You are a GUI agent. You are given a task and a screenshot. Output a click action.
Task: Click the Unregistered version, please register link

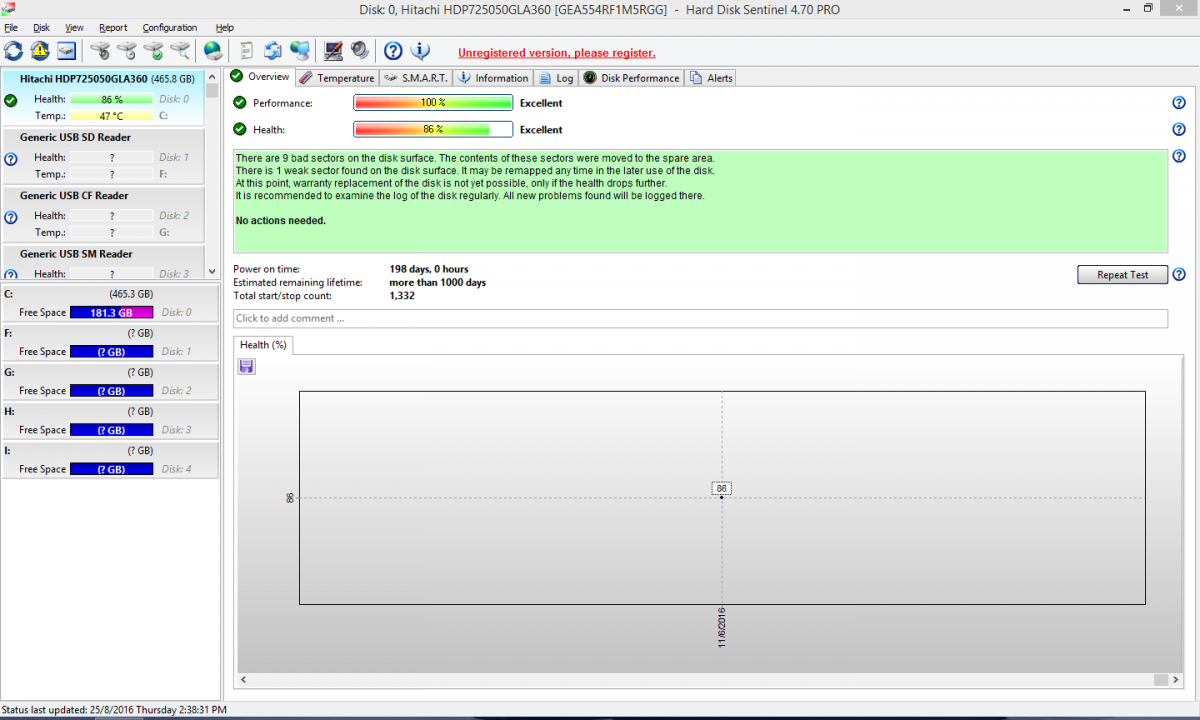tap(557, 53)
